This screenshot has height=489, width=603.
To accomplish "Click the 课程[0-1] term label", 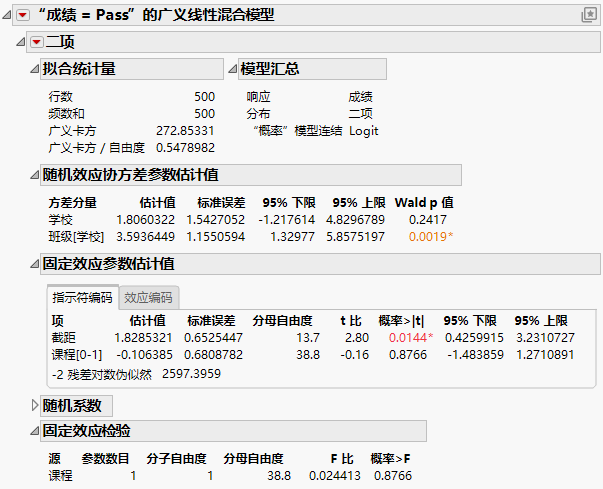I will pos(77,355).
